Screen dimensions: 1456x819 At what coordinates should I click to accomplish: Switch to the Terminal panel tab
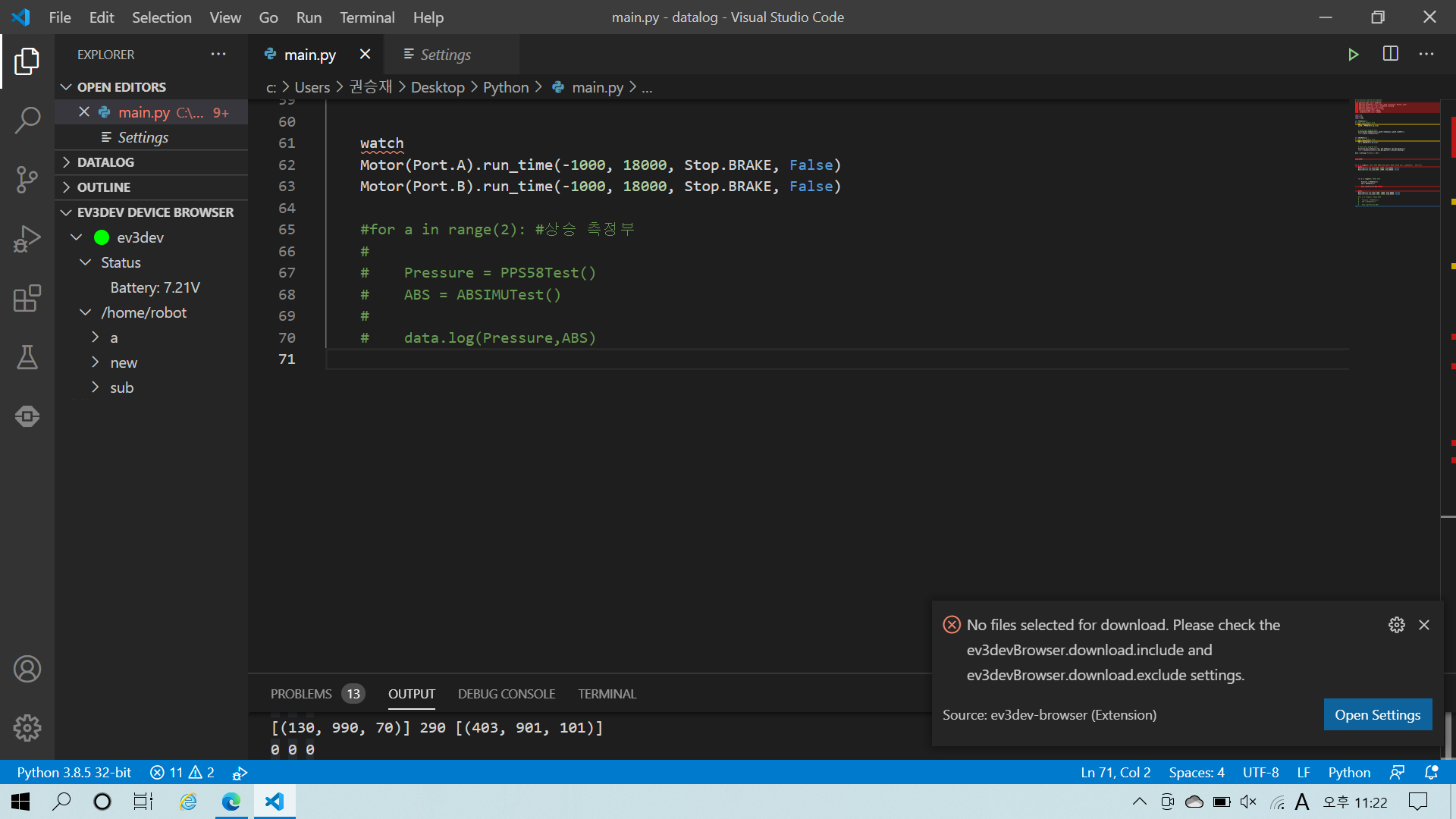pyautogui.click(x=607, y=694)
